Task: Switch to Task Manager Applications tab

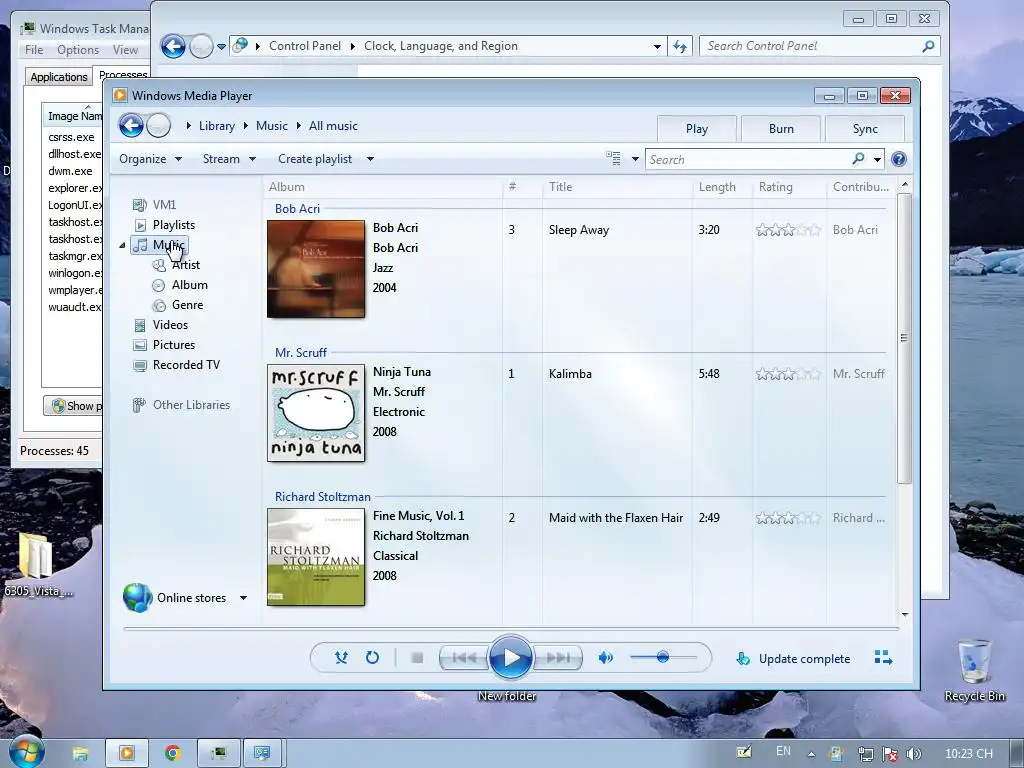Action: pyautogui.click(x=59, y=76)
